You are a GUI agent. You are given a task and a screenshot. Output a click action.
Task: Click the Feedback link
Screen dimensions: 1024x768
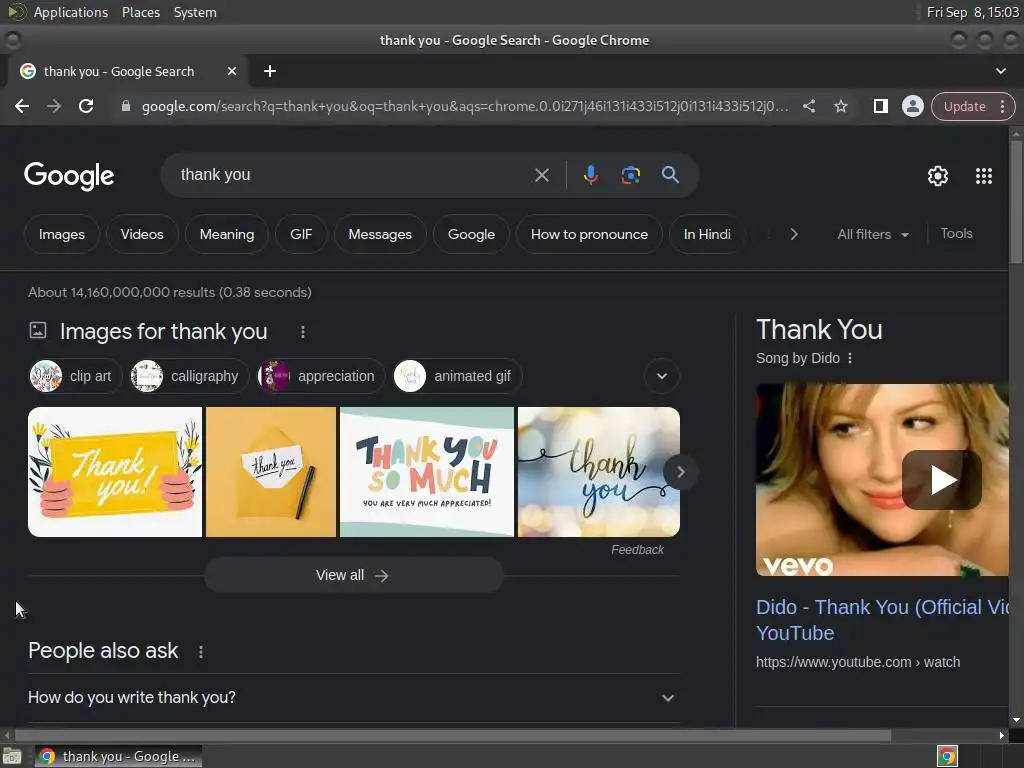click(x=637, y=550)
